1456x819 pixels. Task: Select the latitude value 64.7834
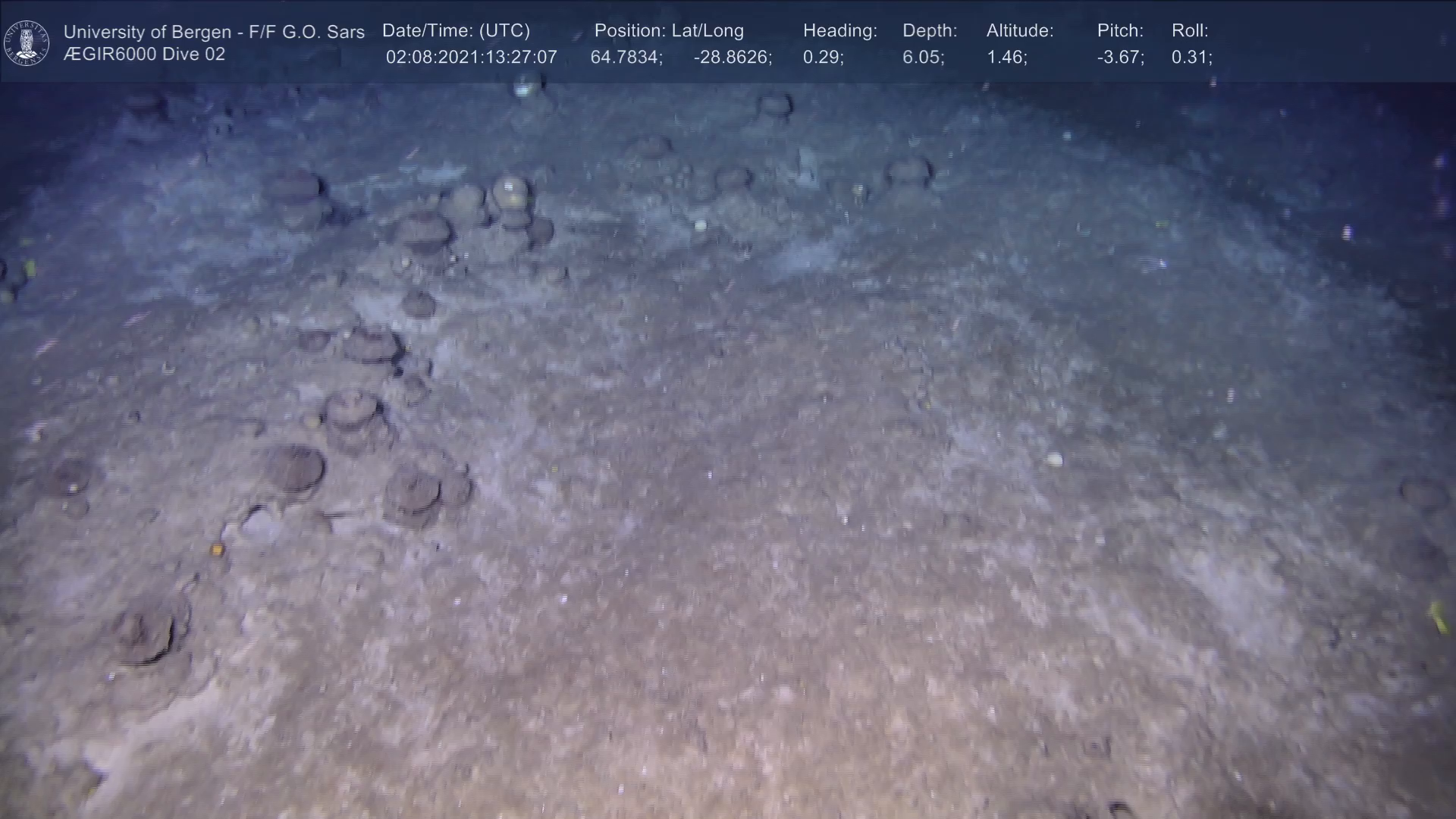[x=626, y=58]
